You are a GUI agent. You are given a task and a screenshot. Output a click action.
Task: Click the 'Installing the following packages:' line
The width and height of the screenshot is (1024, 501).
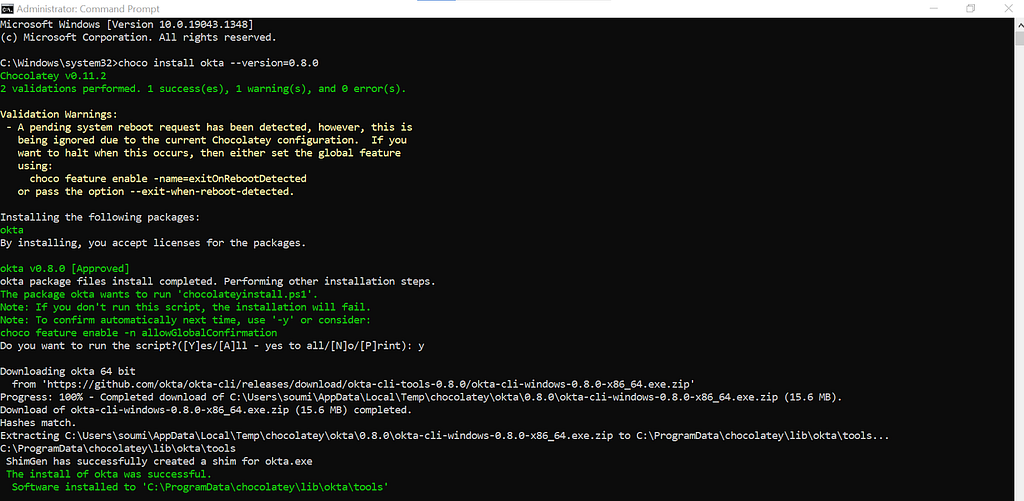pyautogui.click(x=100, y=217)
